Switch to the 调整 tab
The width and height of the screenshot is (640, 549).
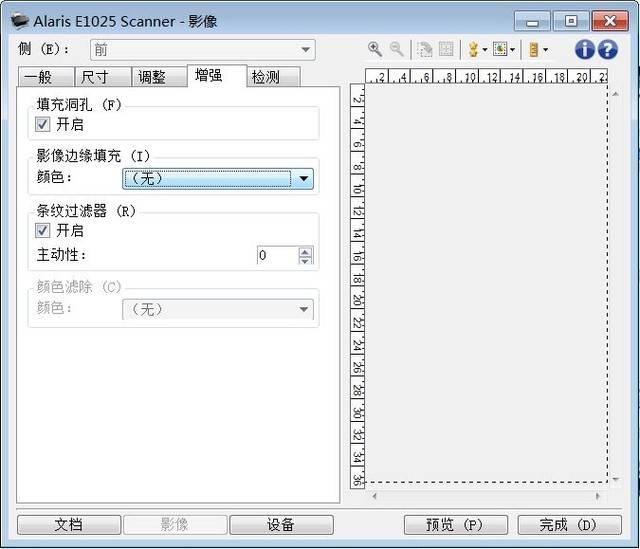tap(151, 77)
